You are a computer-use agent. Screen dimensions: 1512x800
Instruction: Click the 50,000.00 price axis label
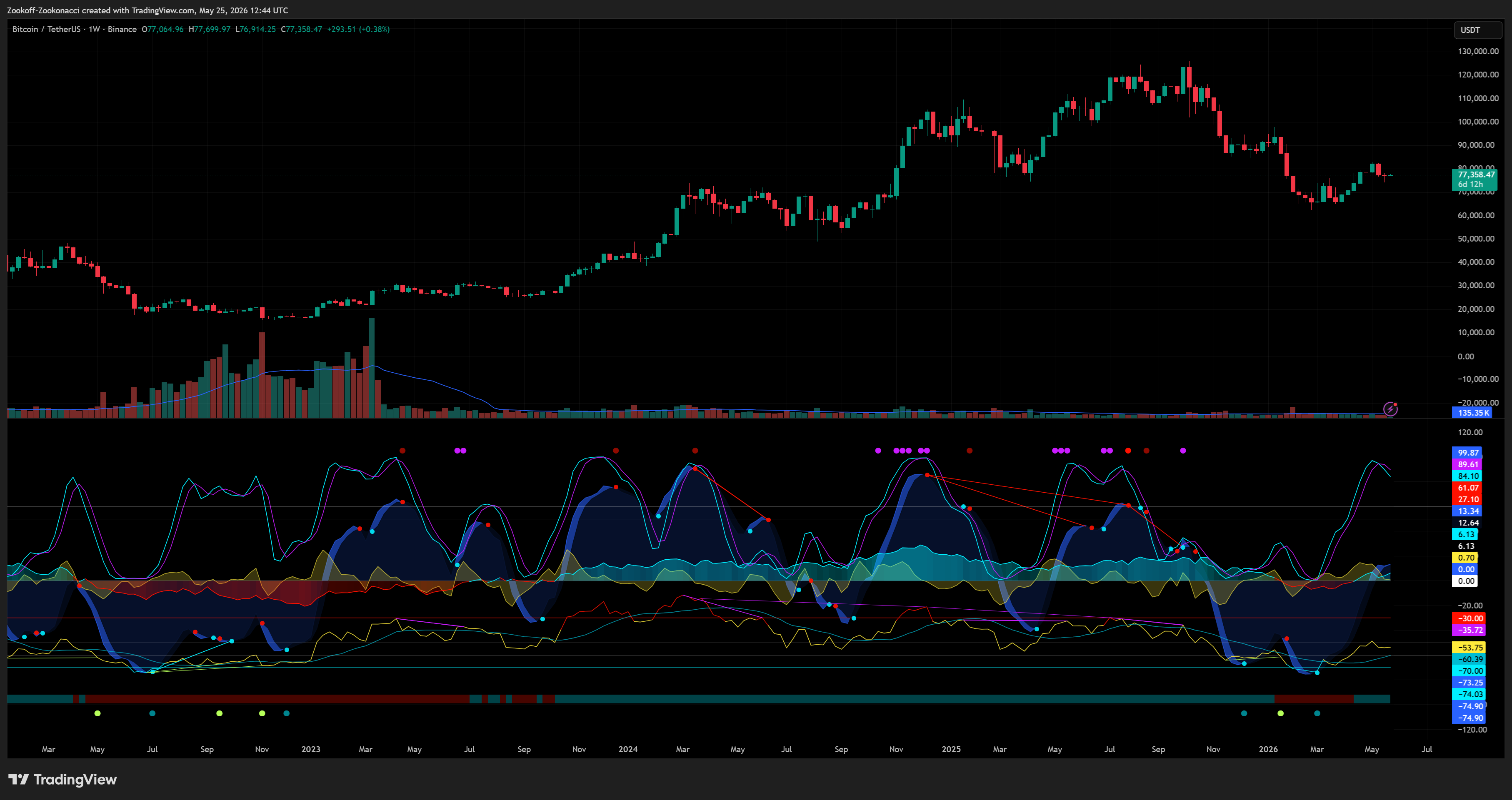1476,239
